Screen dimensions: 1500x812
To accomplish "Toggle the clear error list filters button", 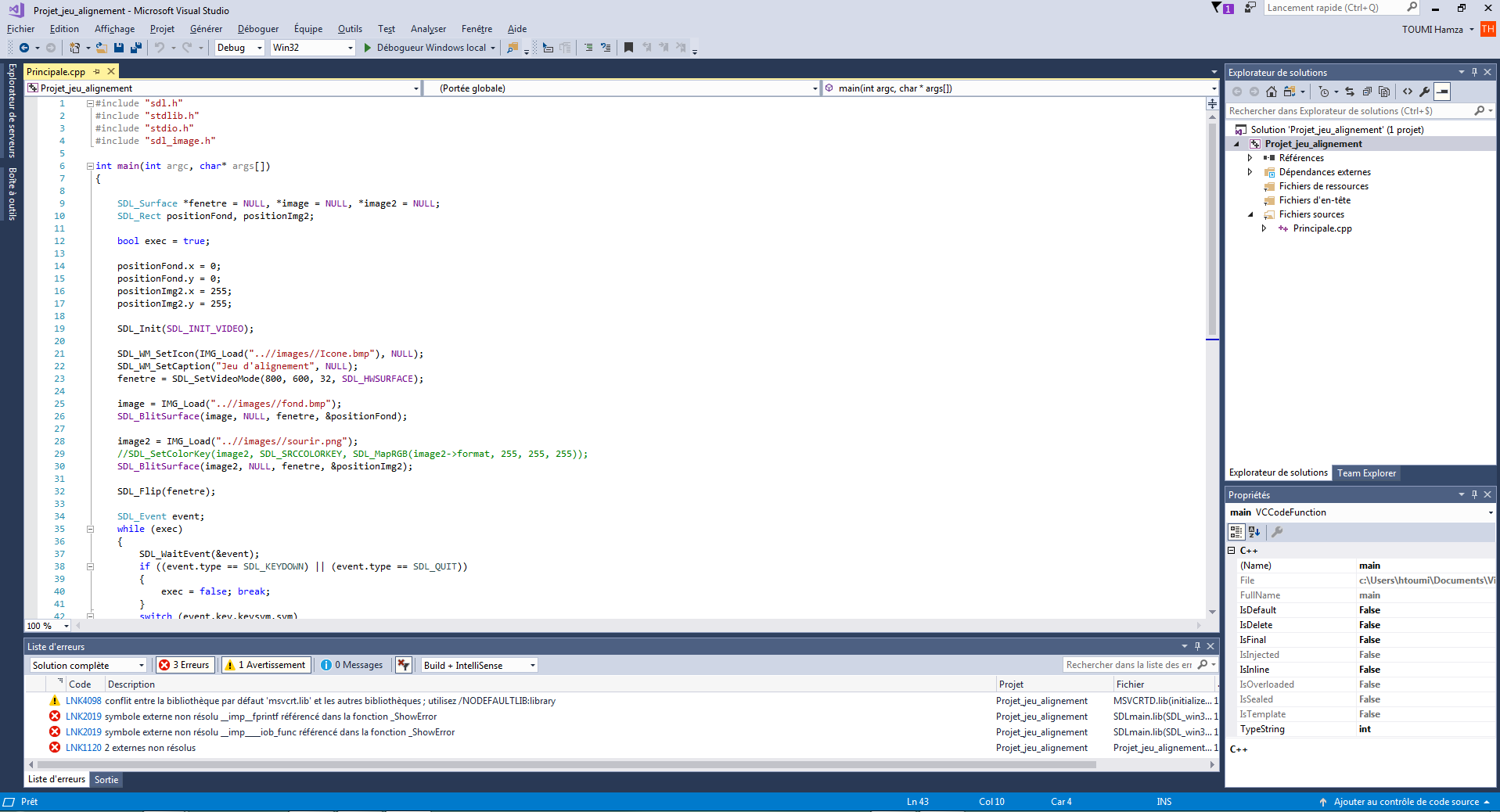I will [x=404, y=665].
